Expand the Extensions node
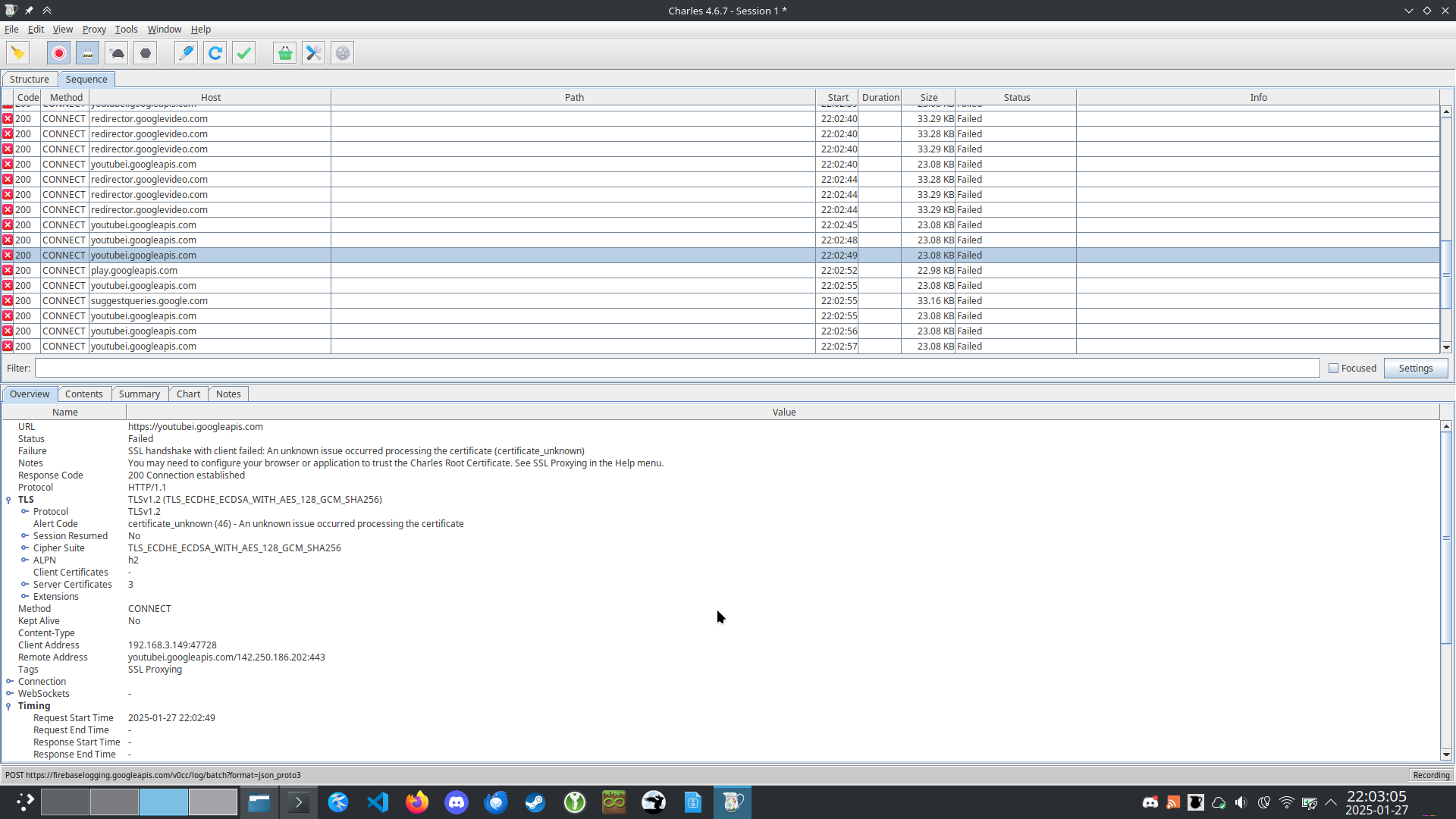Viewport: 1456px width, 819px height. click(25, 597)
